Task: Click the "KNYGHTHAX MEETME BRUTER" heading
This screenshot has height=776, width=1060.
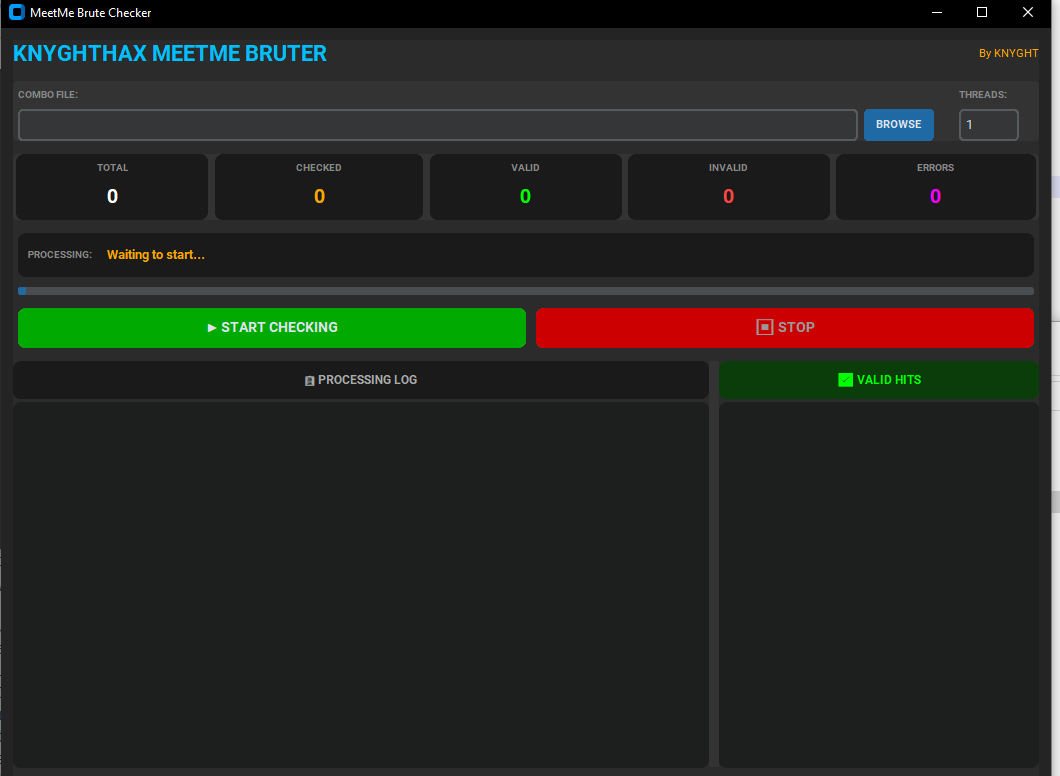Action: click(170, 53)
